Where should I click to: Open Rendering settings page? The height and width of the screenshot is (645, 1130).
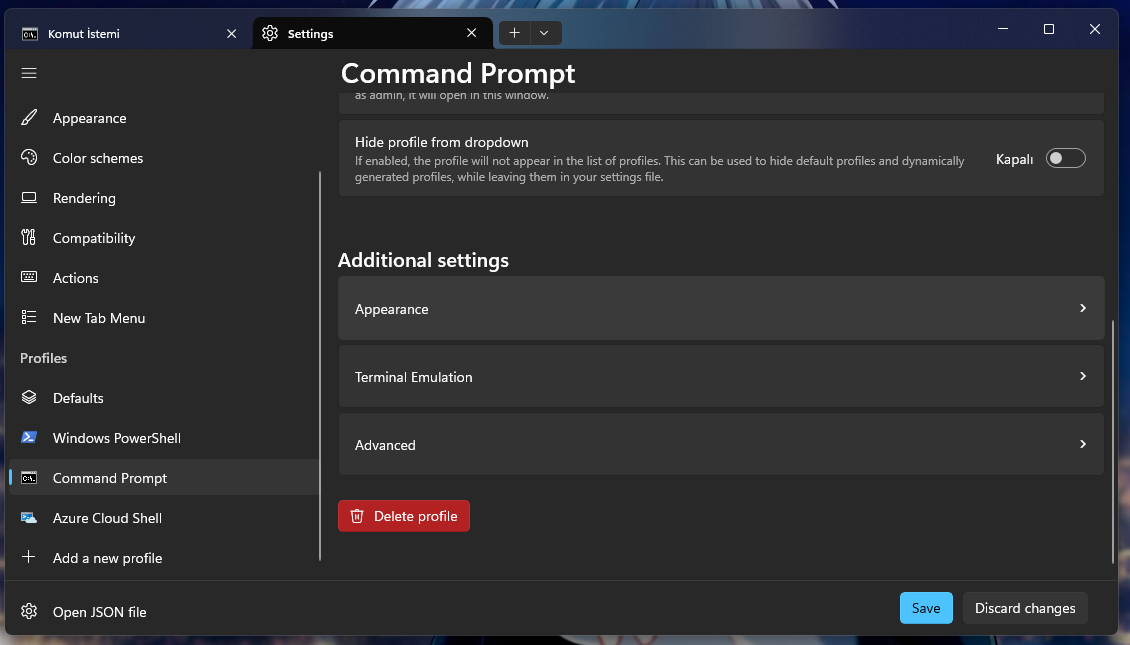164,197
